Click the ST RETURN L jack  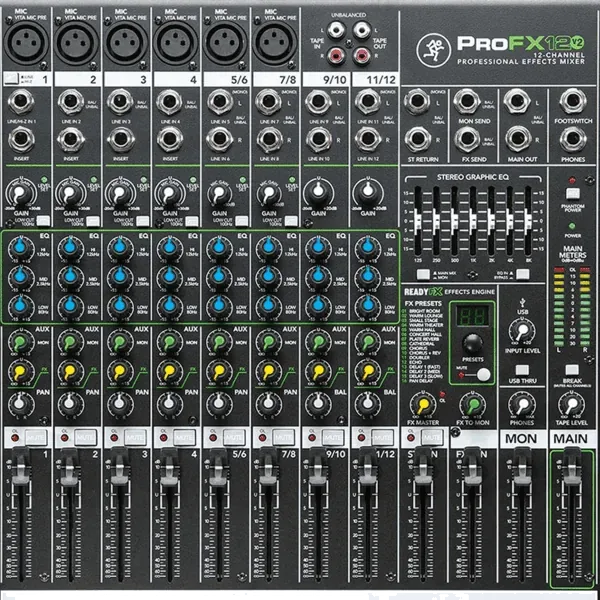pyautogui.click(x=417, y=101)
